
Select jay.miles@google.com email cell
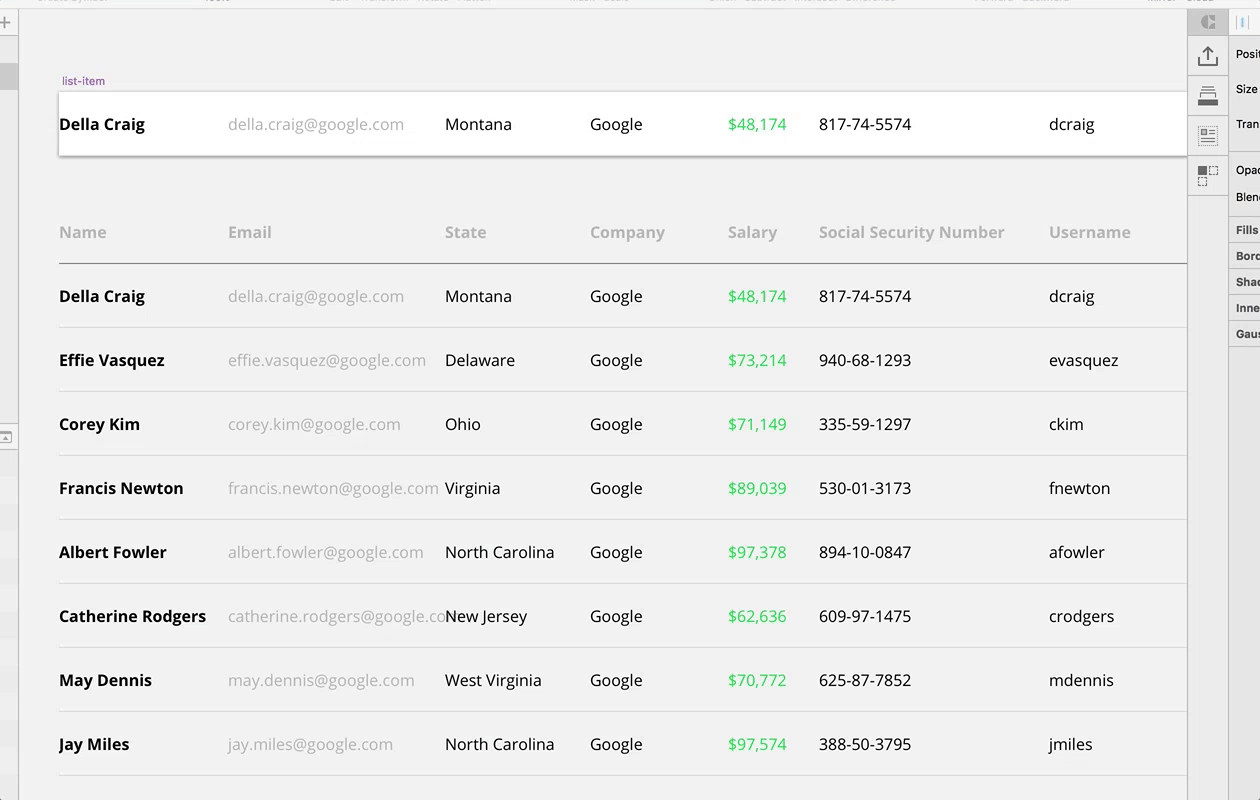click(310, 745)
